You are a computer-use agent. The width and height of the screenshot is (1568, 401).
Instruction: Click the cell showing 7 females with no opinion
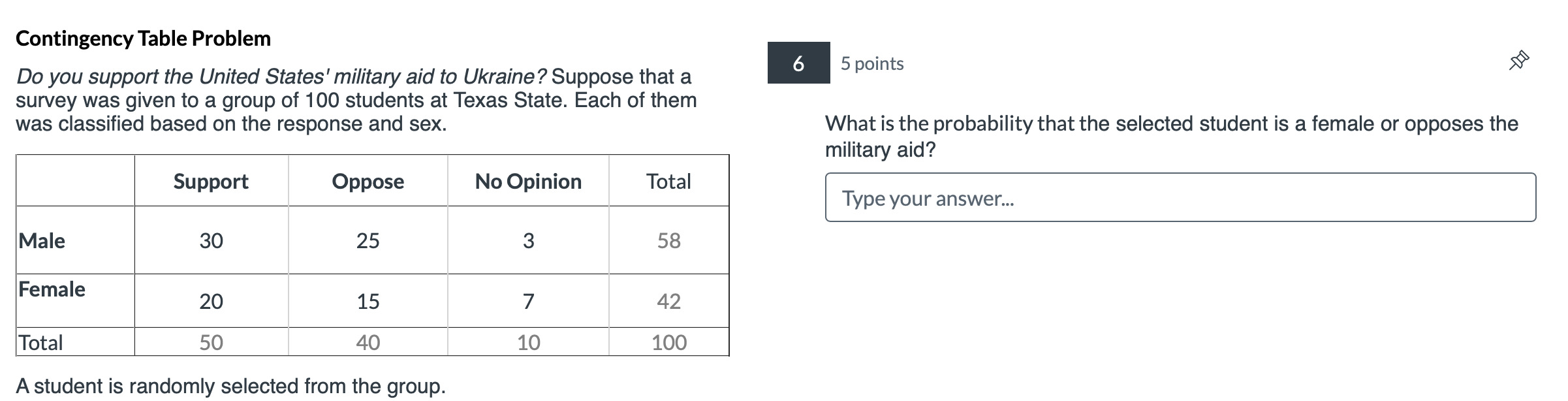[x=529, y=301]
